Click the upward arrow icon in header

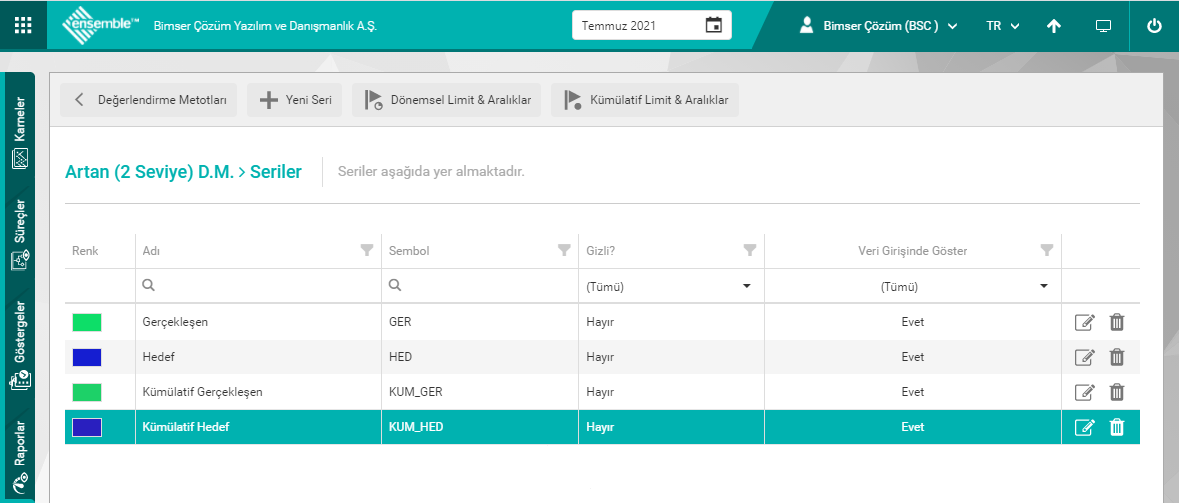1053,26
